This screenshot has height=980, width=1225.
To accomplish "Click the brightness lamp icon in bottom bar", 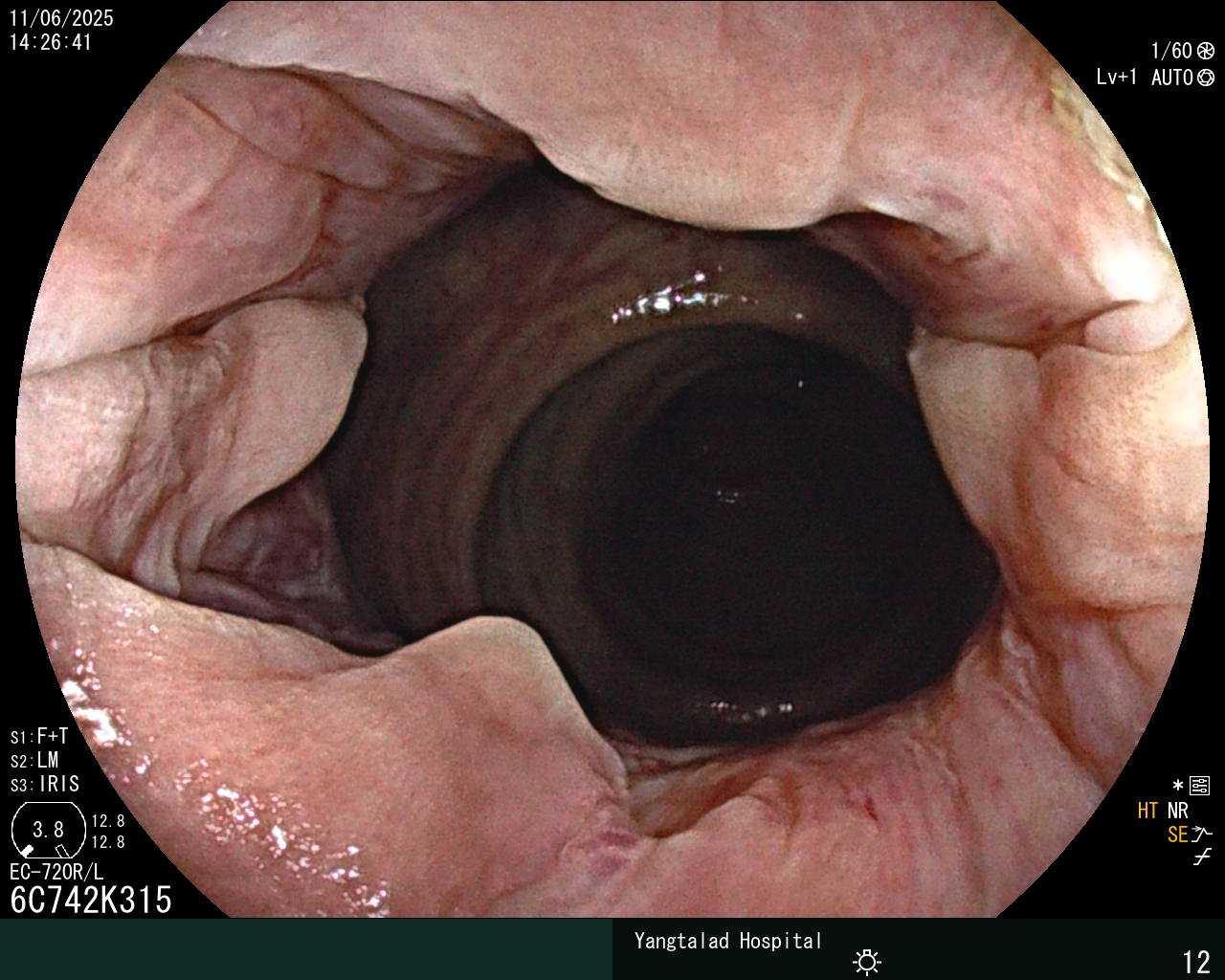I will pos(867,961).
